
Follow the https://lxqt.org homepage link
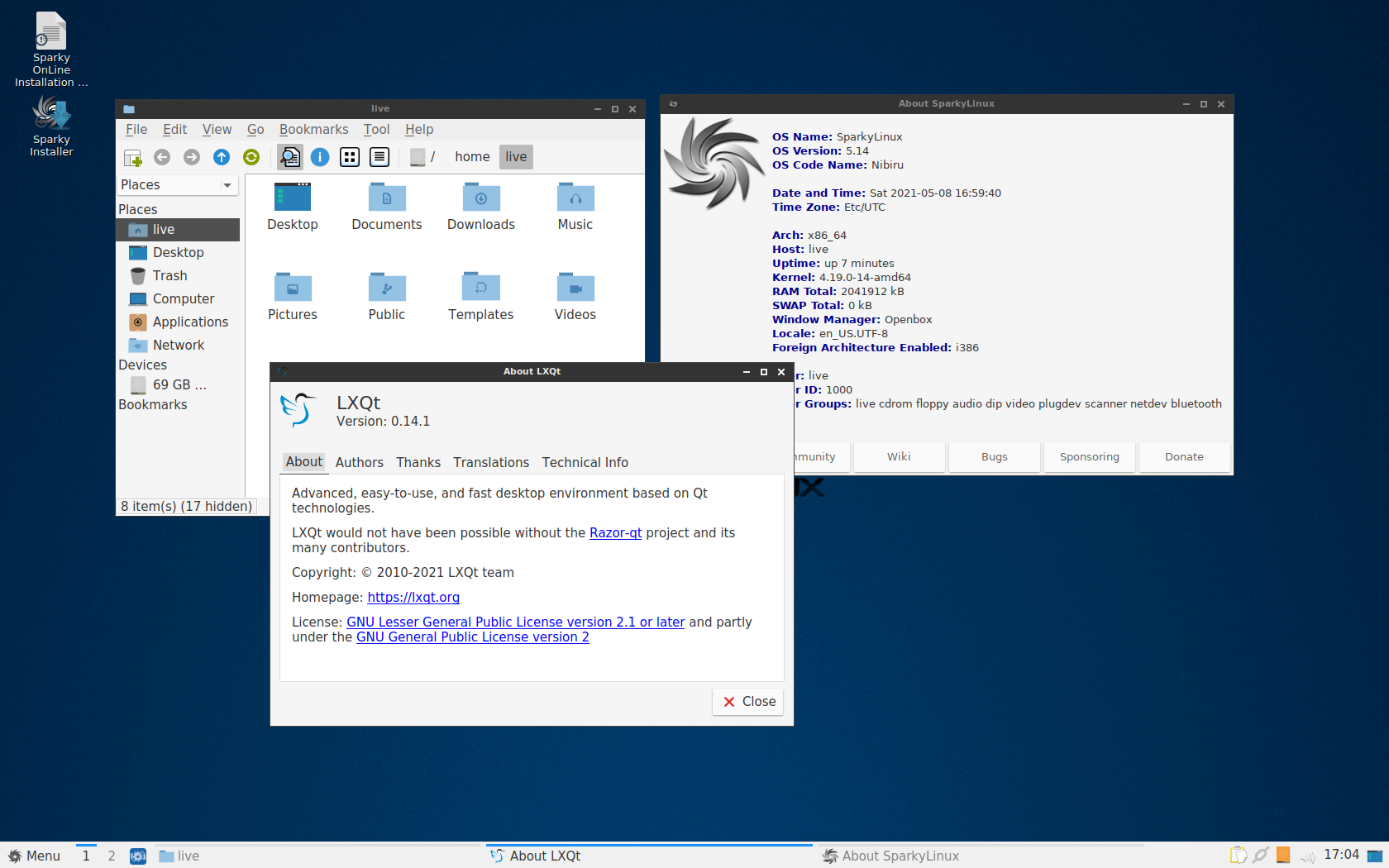pos(413,598)
